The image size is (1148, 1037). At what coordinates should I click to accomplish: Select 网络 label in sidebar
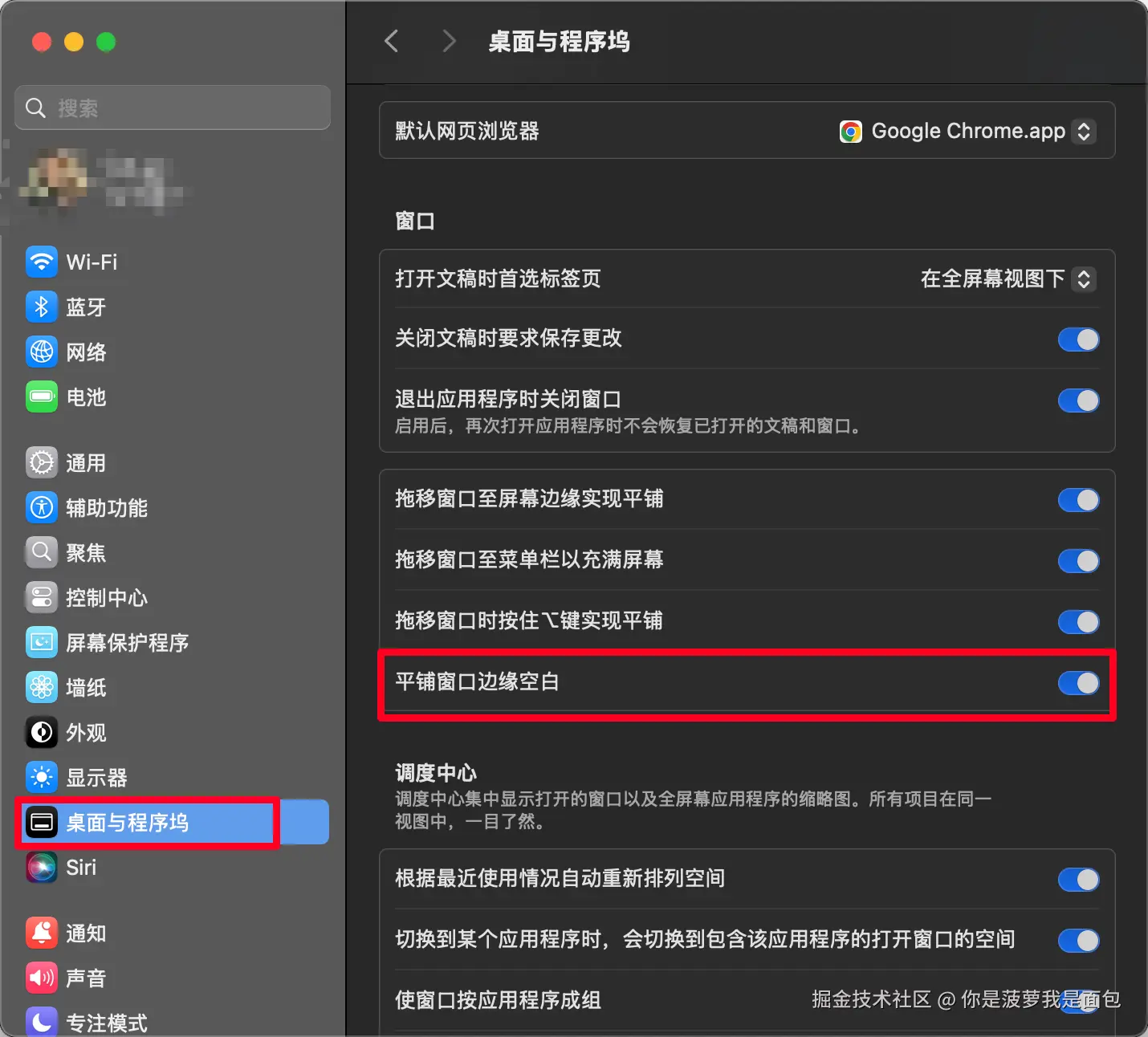coord(86,352)
